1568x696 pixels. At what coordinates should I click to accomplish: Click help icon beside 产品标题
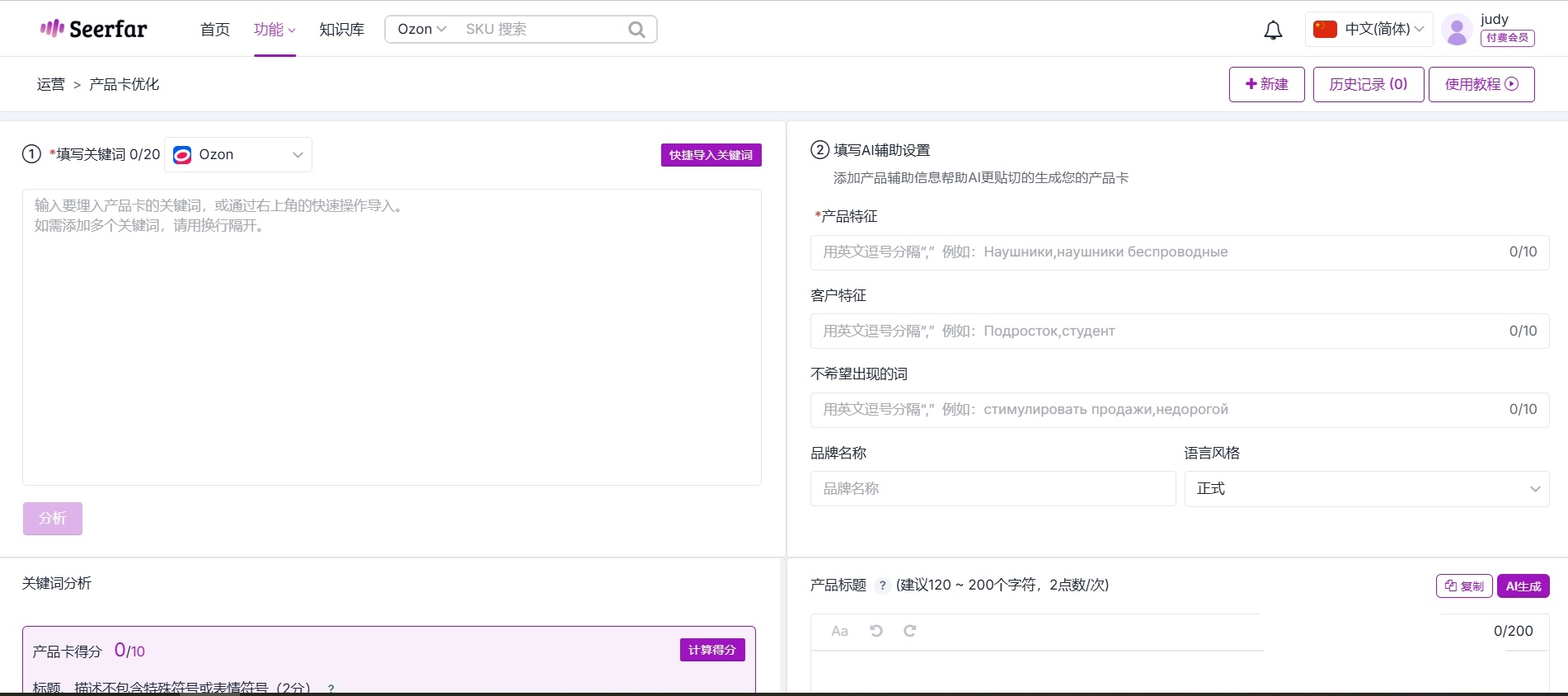pyautogui.click(x=882, y=585)
